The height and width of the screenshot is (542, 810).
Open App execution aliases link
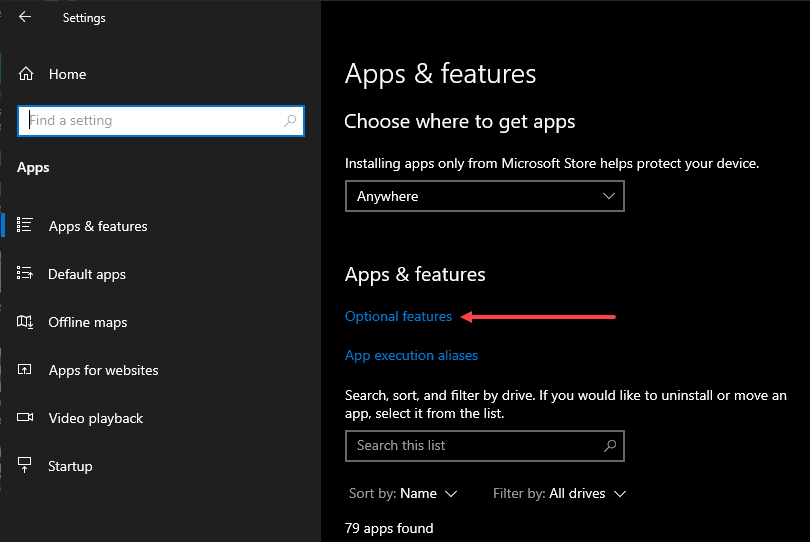411,355
